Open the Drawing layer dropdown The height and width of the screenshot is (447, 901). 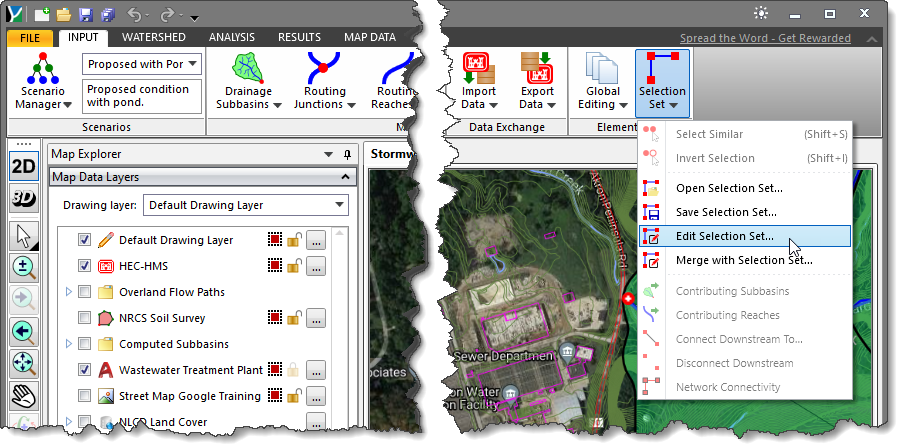coord(245,205)
